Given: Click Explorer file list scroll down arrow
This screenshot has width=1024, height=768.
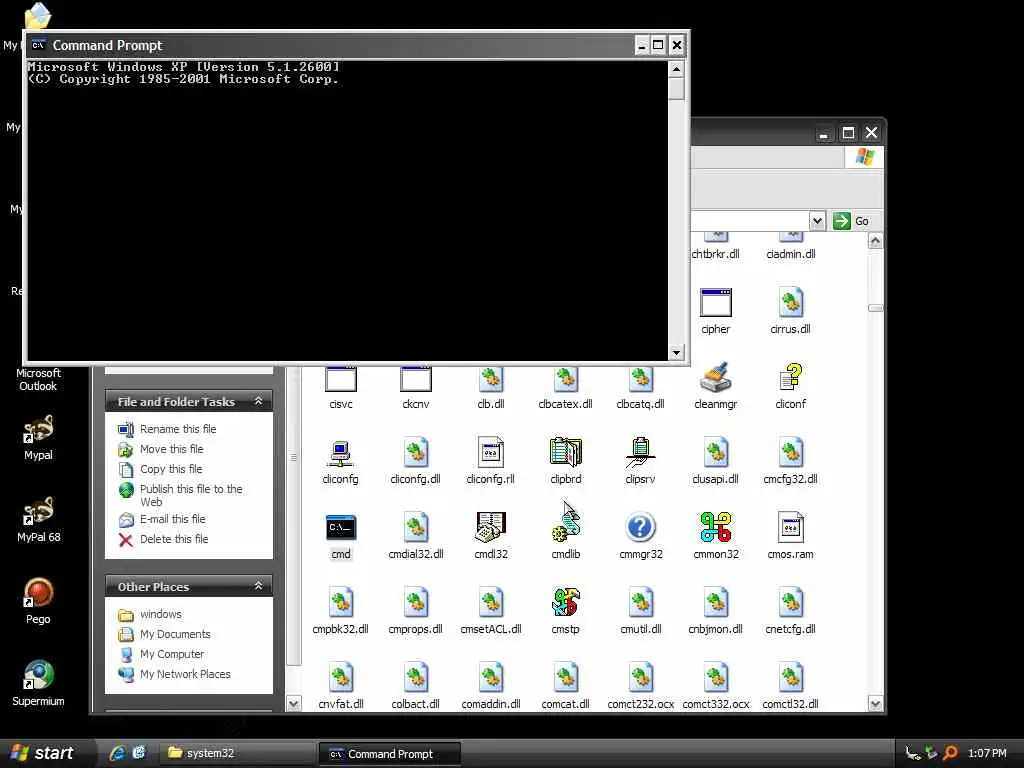Looking at the screenshot, I should (x=875, y=703).
